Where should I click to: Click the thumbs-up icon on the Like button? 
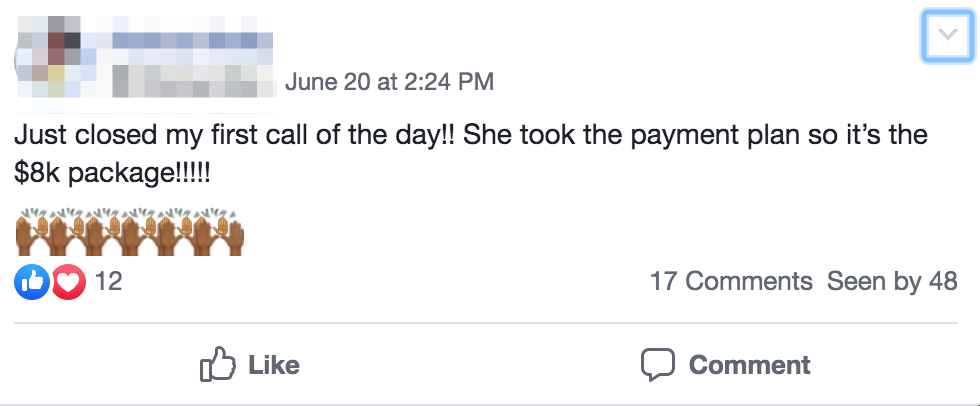click(217, 365)
